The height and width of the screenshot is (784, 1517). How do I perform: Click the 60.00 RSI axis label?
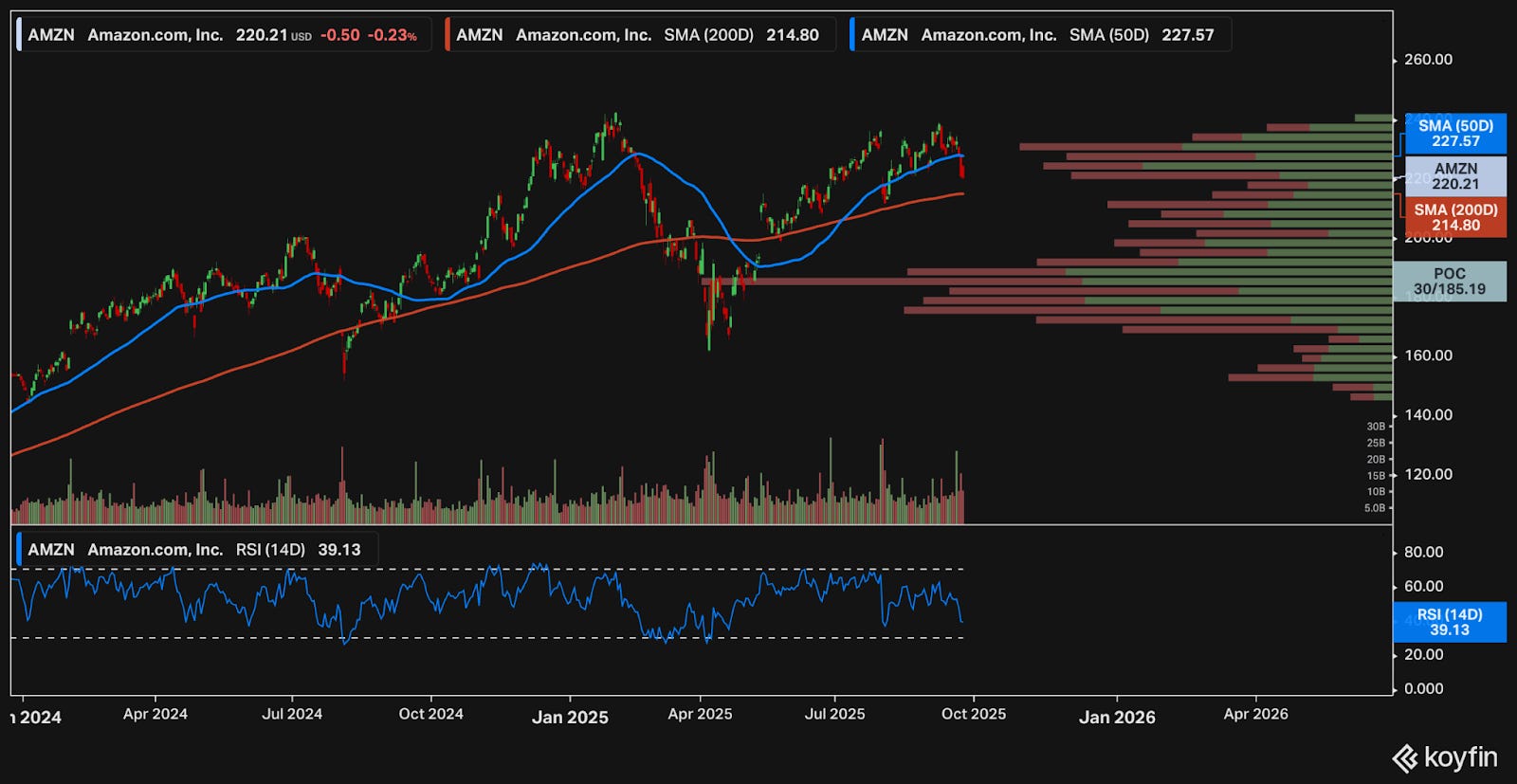pos(1423,586)
